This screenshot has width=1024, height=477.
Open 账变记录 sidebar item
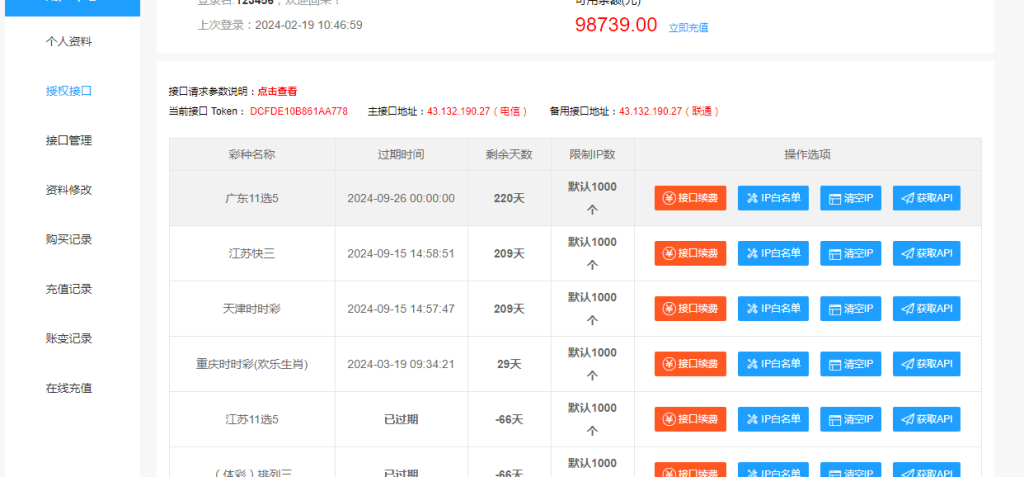[69, 338]
